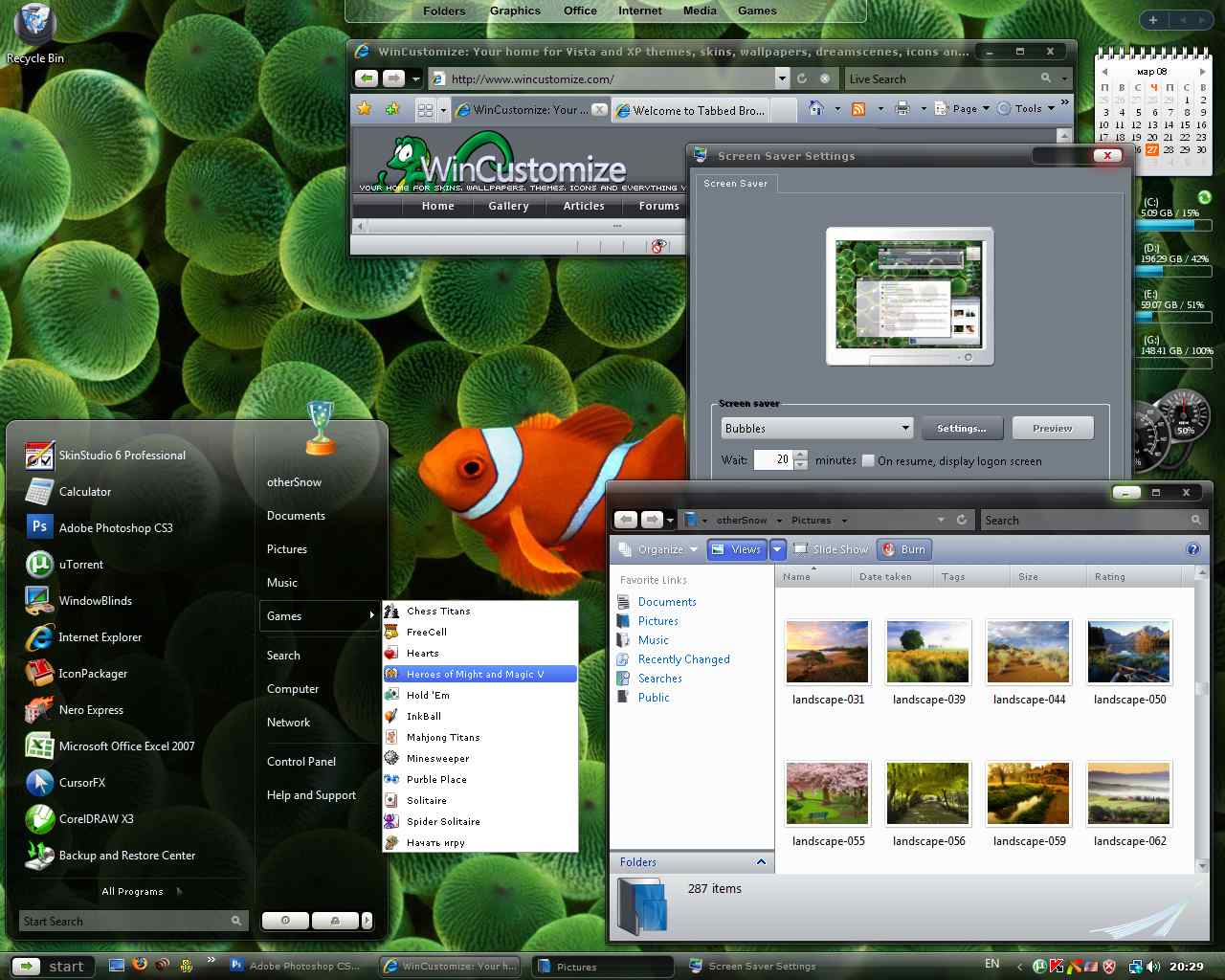Open Live Search provider dropdown

point(1064,78)
